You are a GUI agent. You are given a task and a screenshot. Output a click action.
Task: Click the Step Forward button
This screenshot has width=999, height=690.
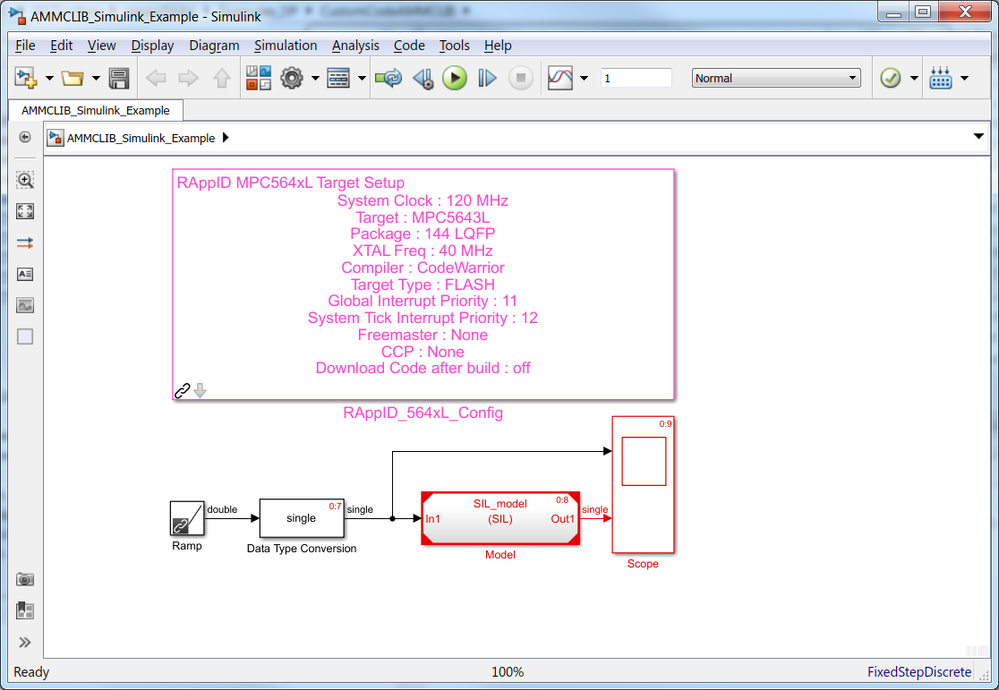tap(487, 78)
